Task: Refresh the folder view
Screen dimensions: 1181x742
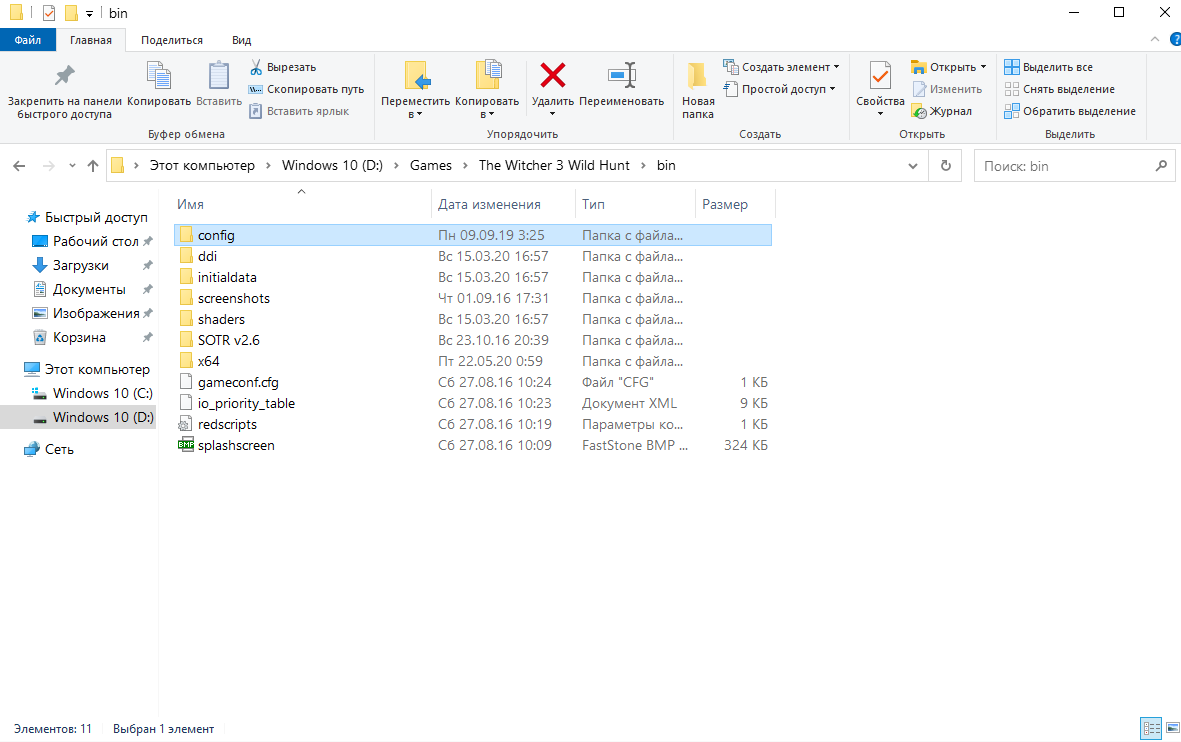Action: click(x=945, y=165)
